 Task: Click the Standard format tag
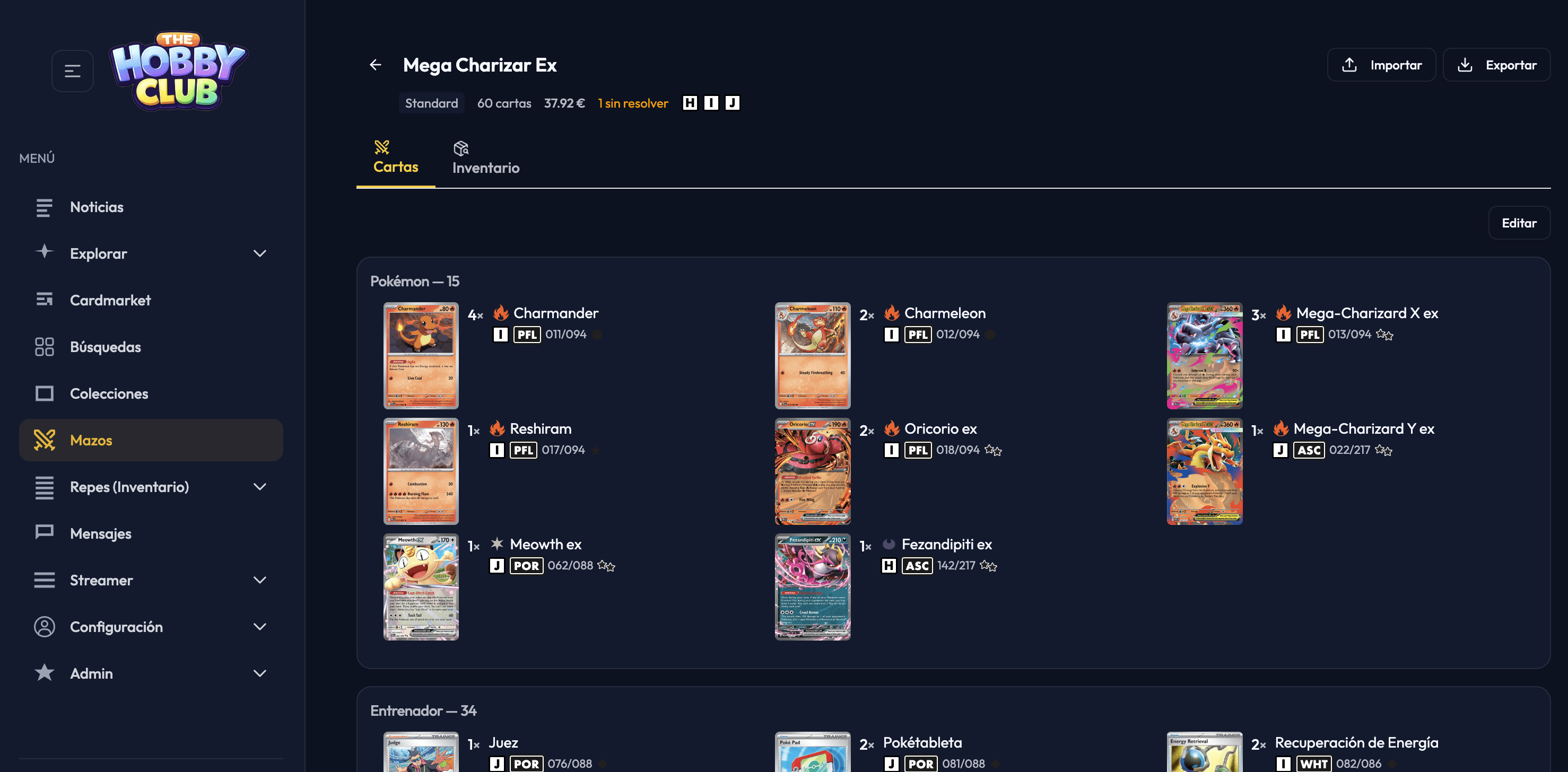point(432,103)
